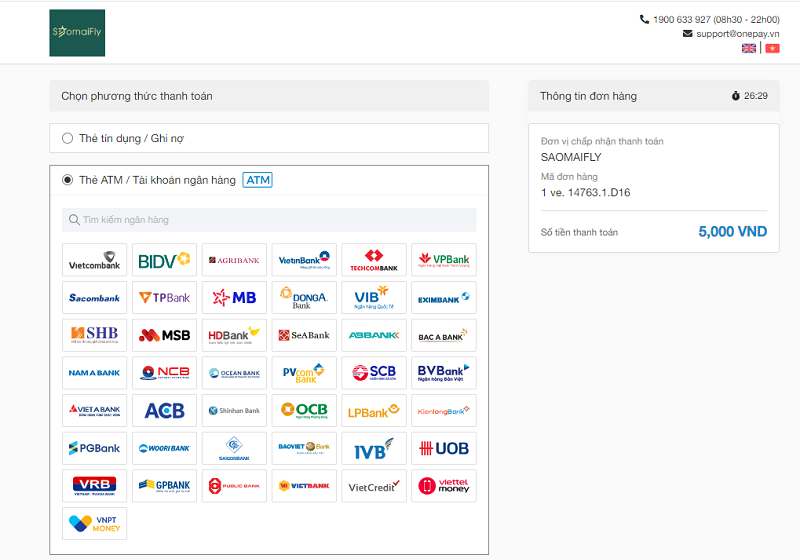The height and width of the screenshot is (560, 800).
Task: Click order code 1 ve. 14763.1.D16
Action: pos(585,192)
